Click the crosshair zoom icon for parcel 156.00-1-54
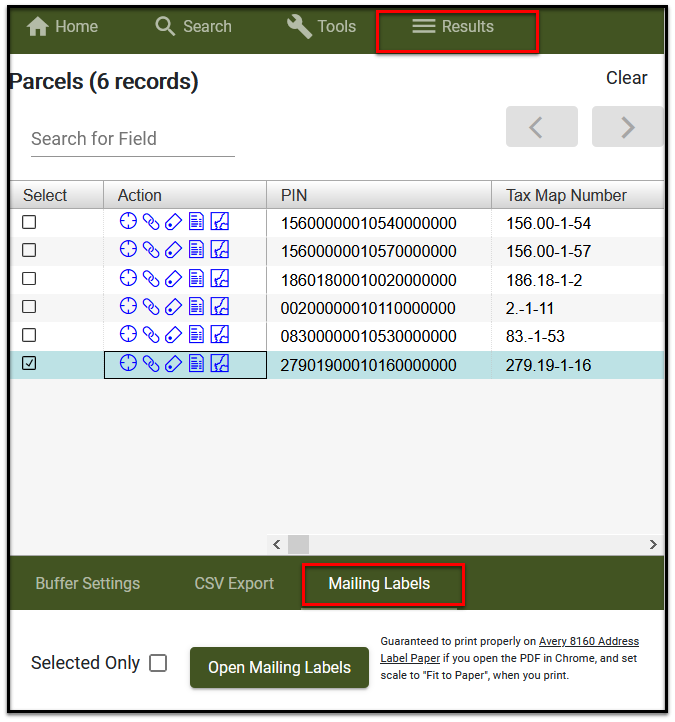 tap(128, 222)
